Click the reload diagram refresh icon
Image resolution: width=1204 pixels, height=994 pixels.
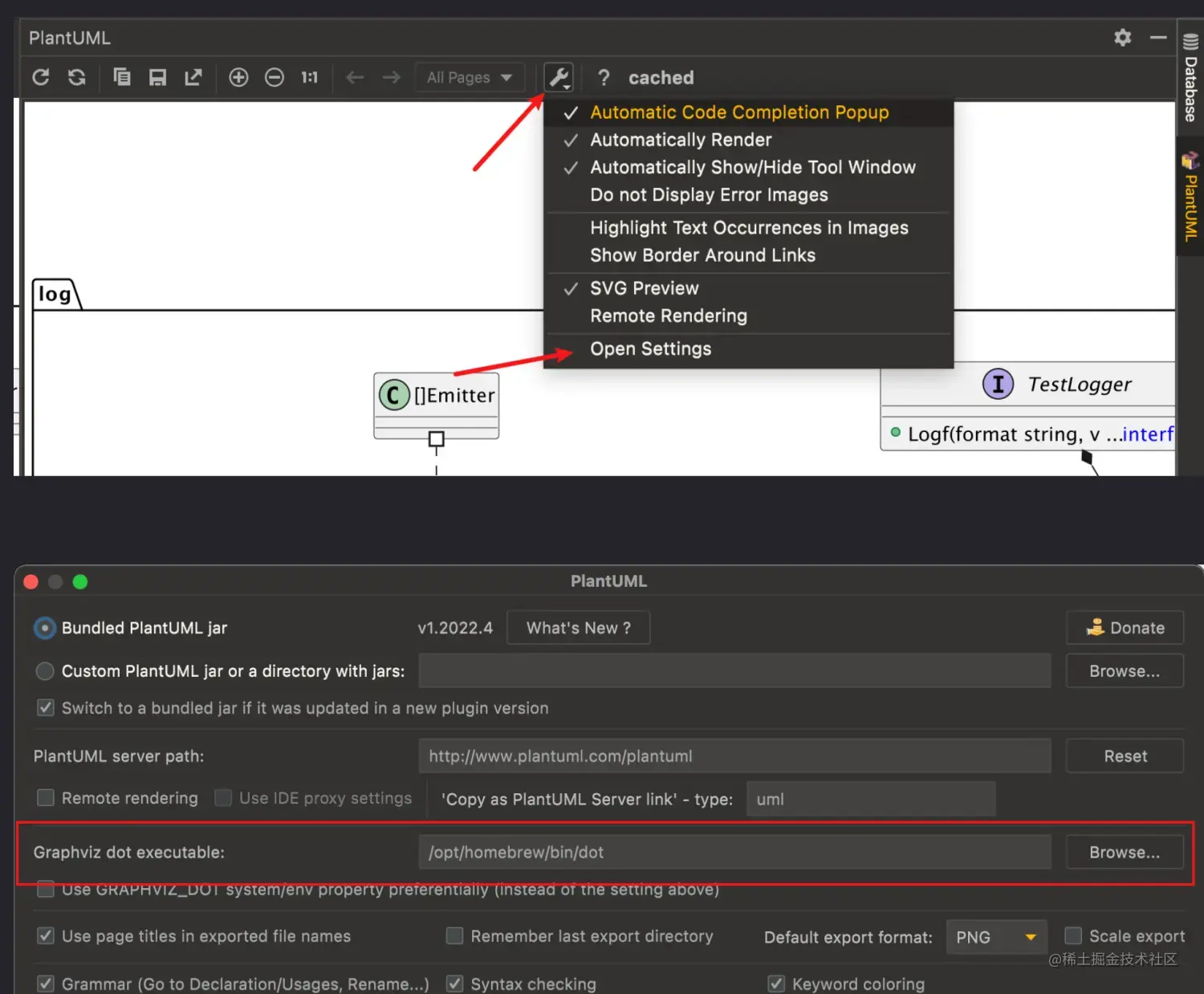point(41,77)
